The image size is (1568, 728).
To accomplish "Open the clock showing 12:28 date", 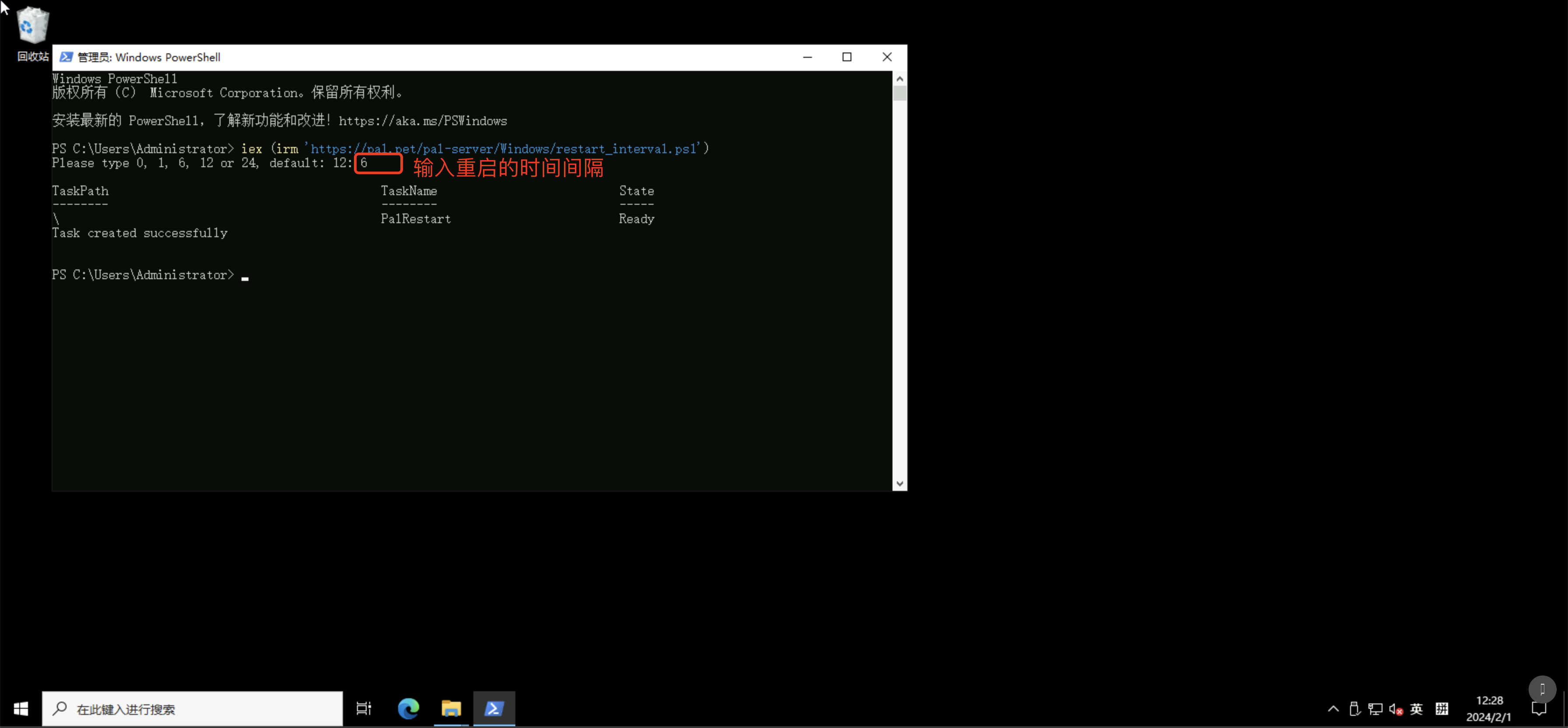I will click(x=1489, y=708).
